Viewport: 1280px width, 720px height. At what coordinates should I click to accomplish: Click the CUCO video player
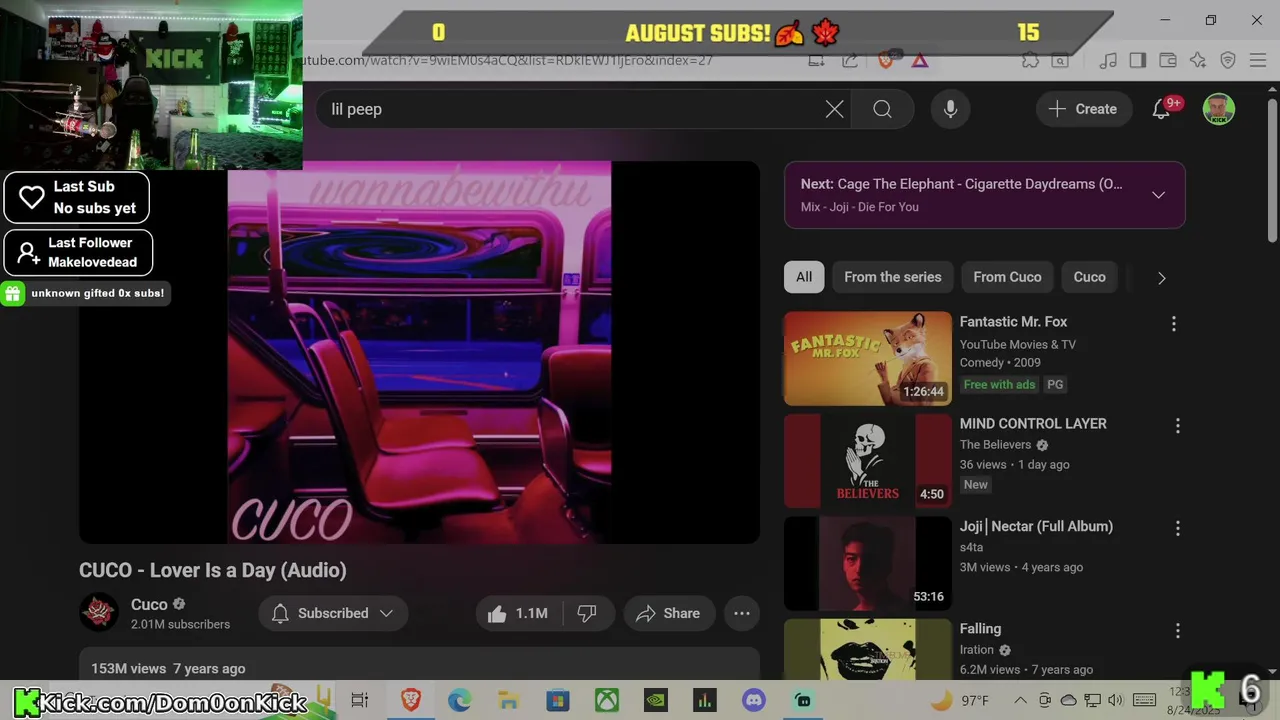[419, 352]
